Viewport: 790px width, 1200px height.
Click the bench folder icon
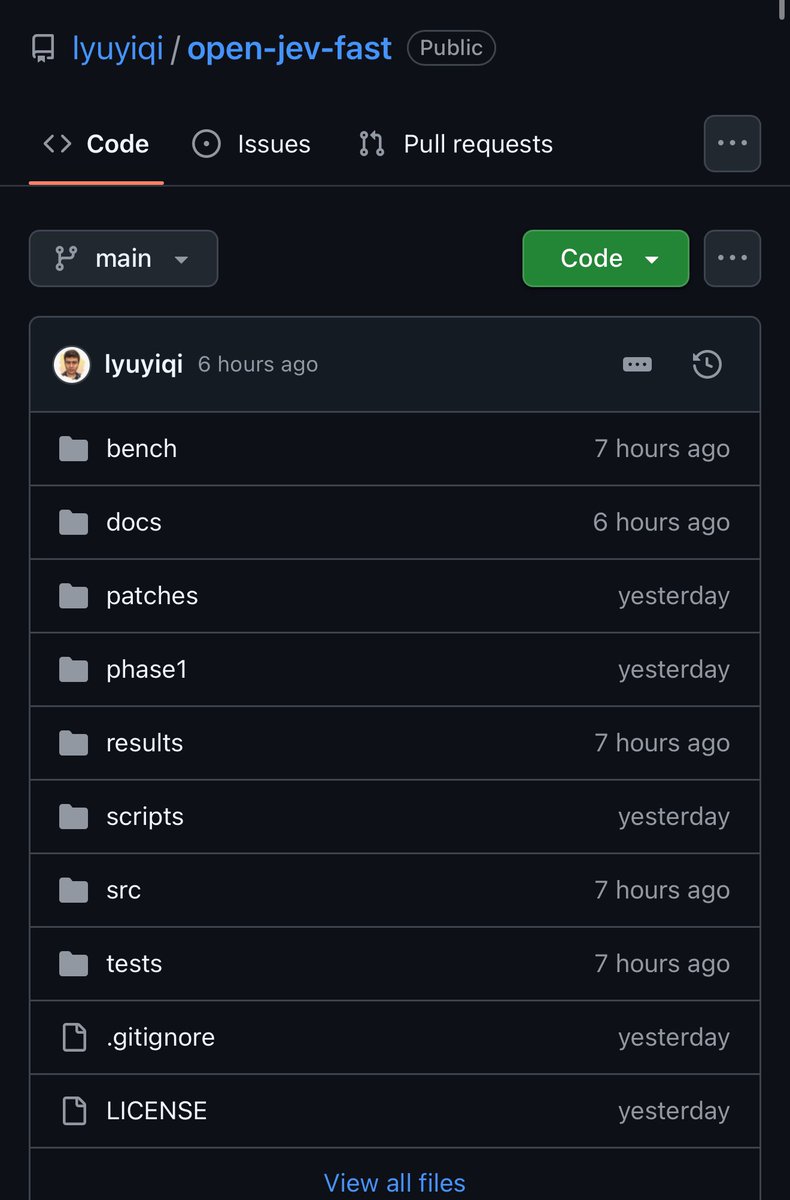[x=73, y=449]
